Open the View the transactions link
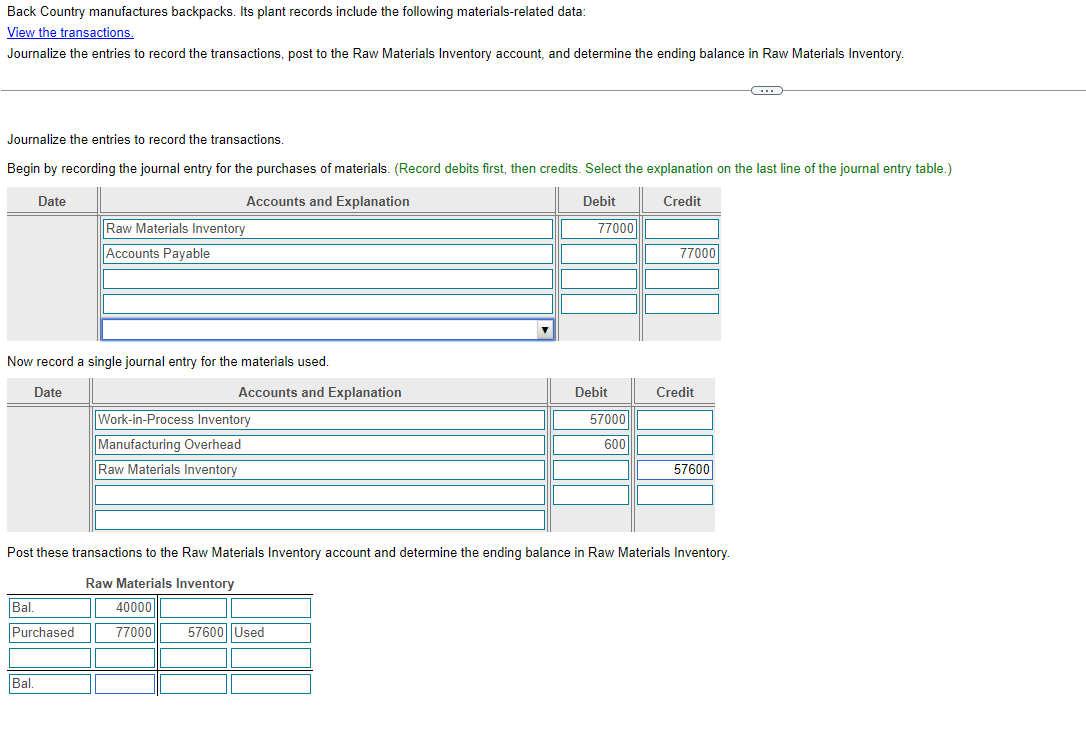This screenshot has height=734, width=1086. (x=69, y=32)
